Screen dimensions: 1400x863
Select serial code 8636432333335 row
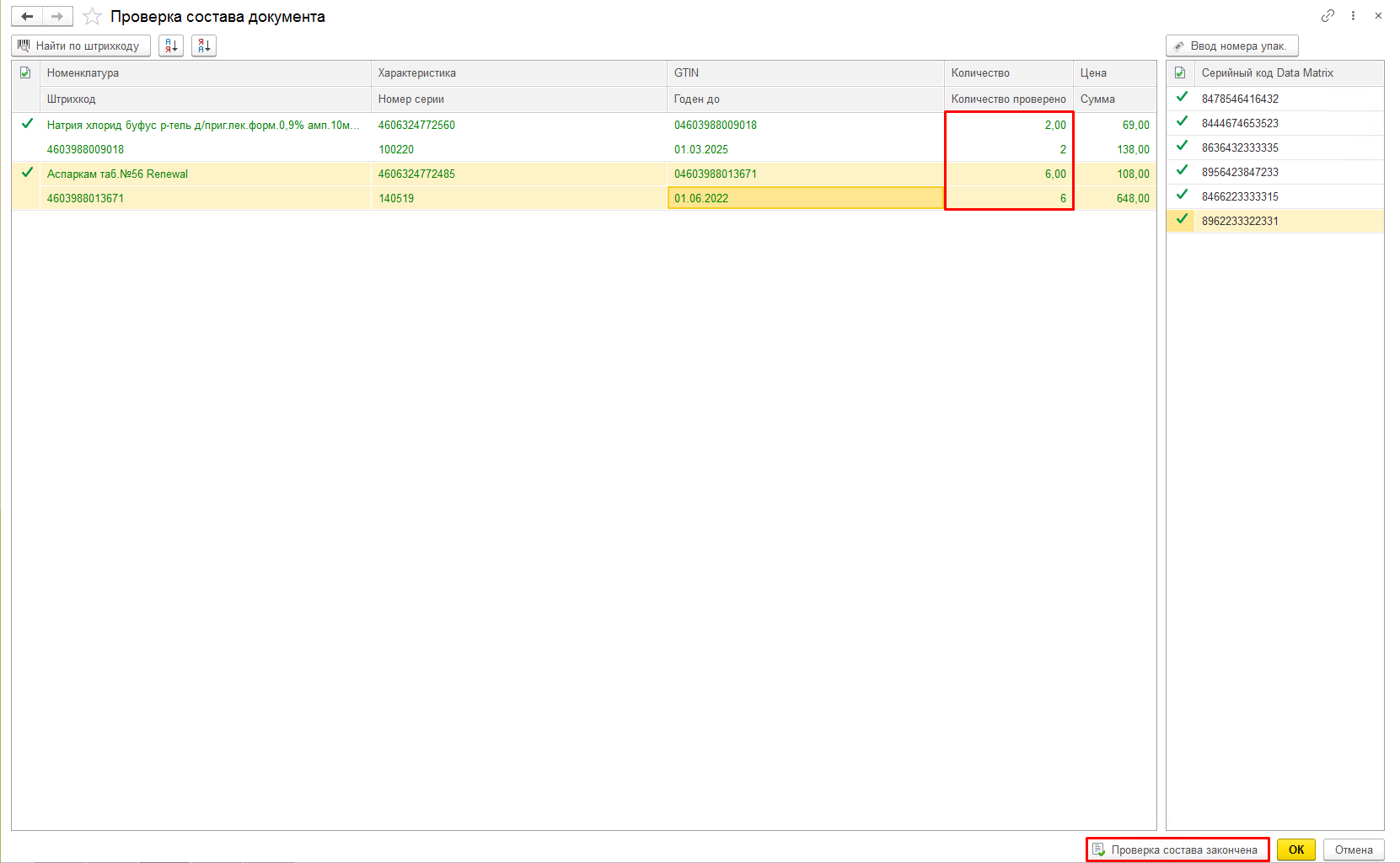click(x=1240, y=147)
